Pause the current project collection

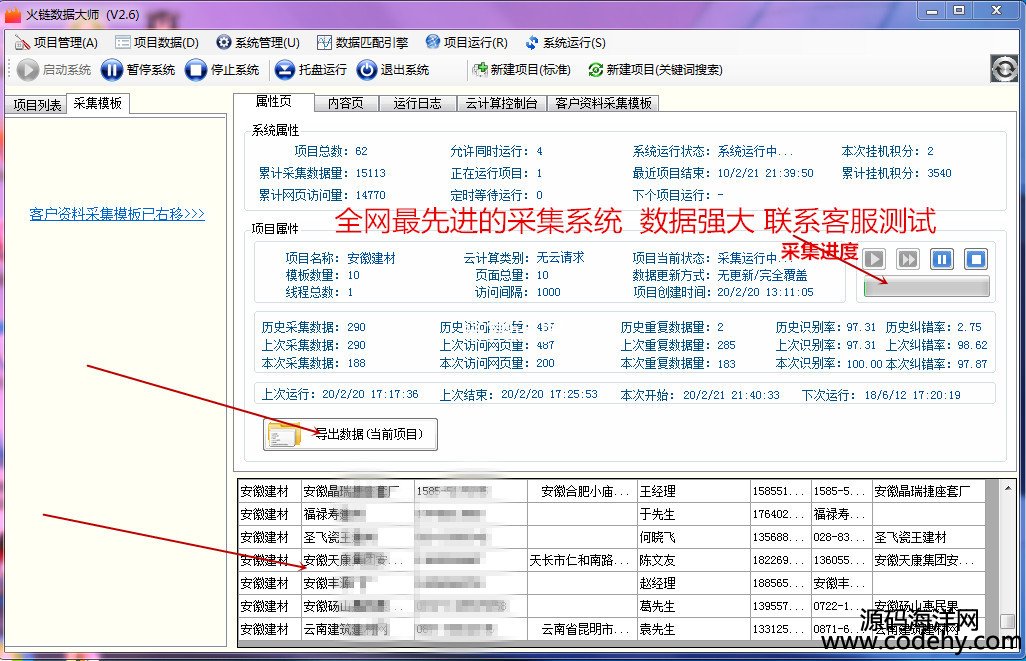click(x=942, y=259)
